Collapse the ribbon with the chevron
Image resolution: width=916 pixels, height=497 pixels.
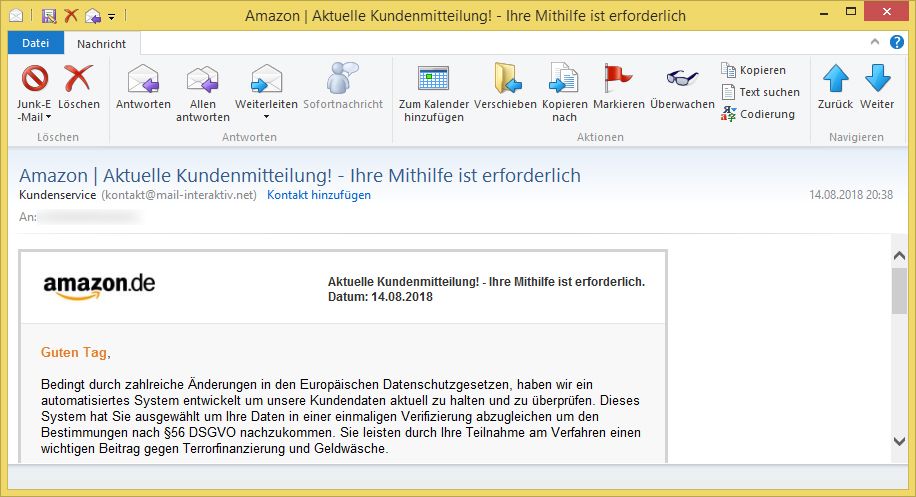pos(875,41)
